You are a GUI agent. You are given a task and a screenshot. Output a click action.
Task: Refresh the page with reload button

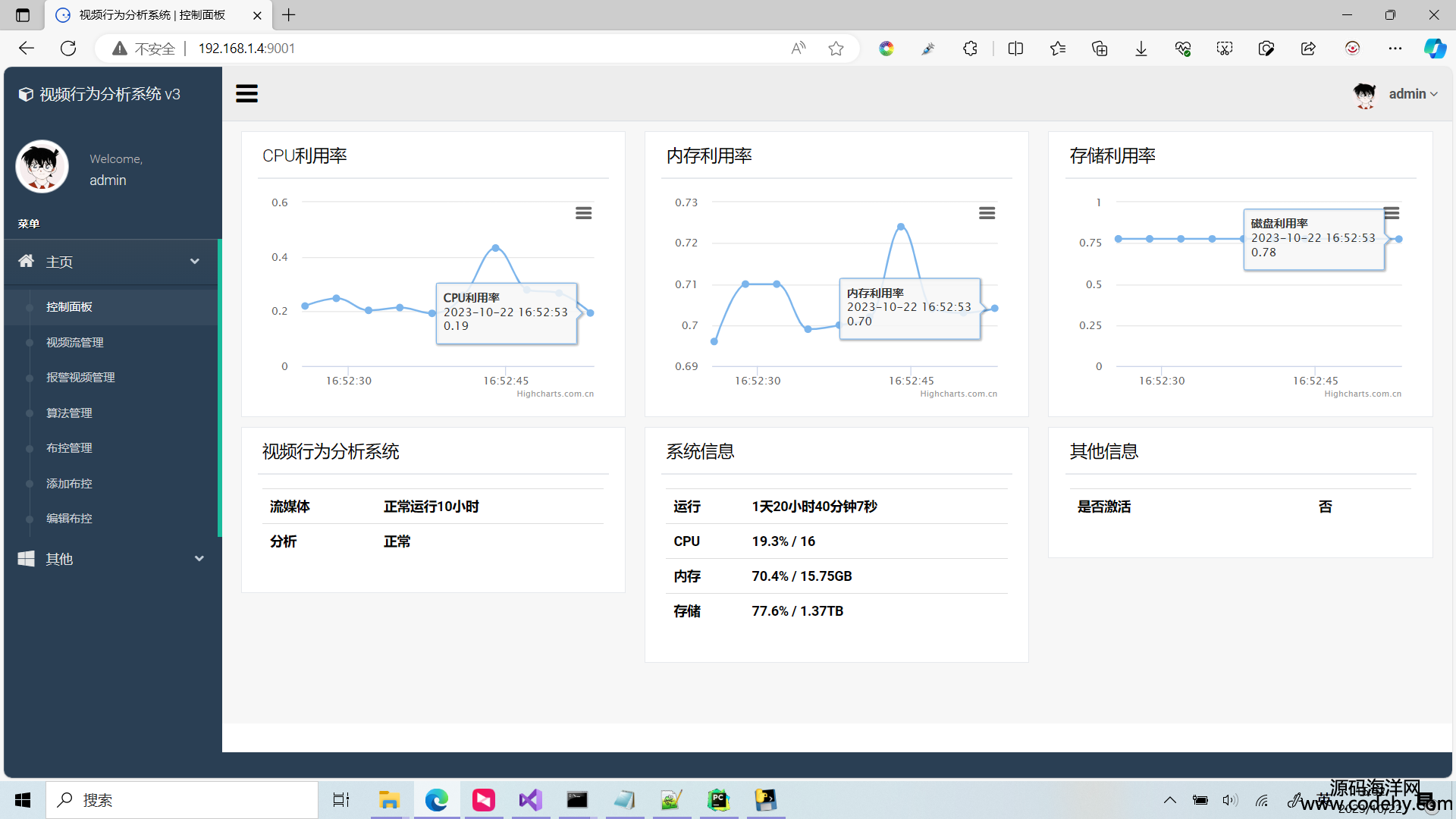[68, 49]
